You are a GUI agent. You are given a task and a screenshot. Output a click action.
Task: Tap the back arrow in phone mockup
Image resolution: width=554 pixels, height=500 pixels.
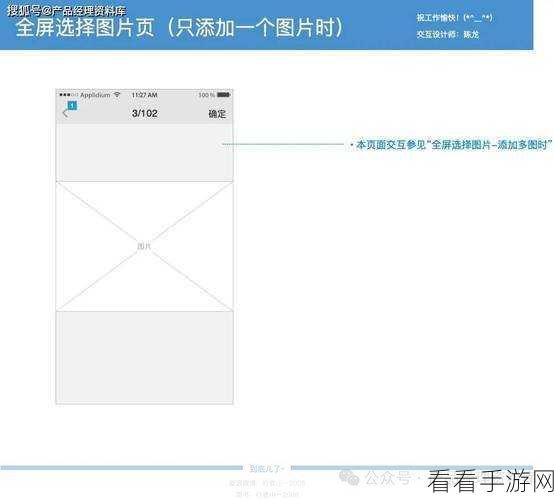[65, 113]
